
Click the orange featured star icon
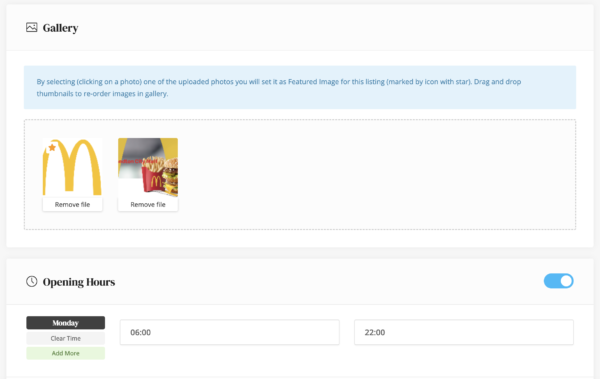[52, 147]
